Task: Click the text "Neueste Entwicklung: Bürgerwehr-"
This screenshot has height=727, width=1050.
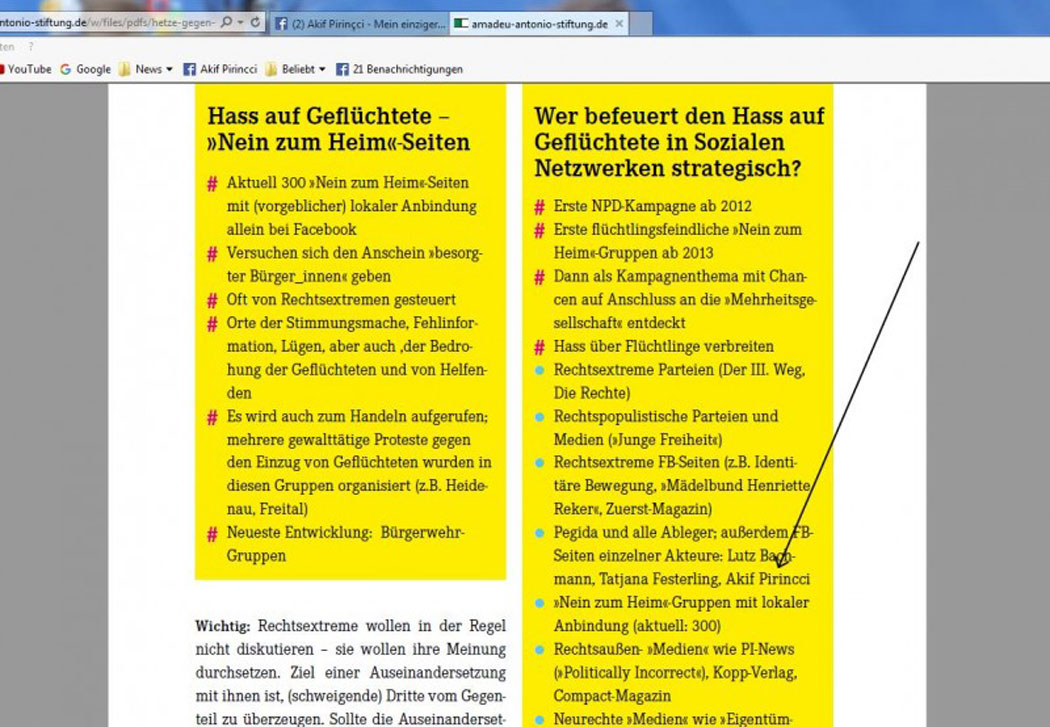Action: click(346, 533)
